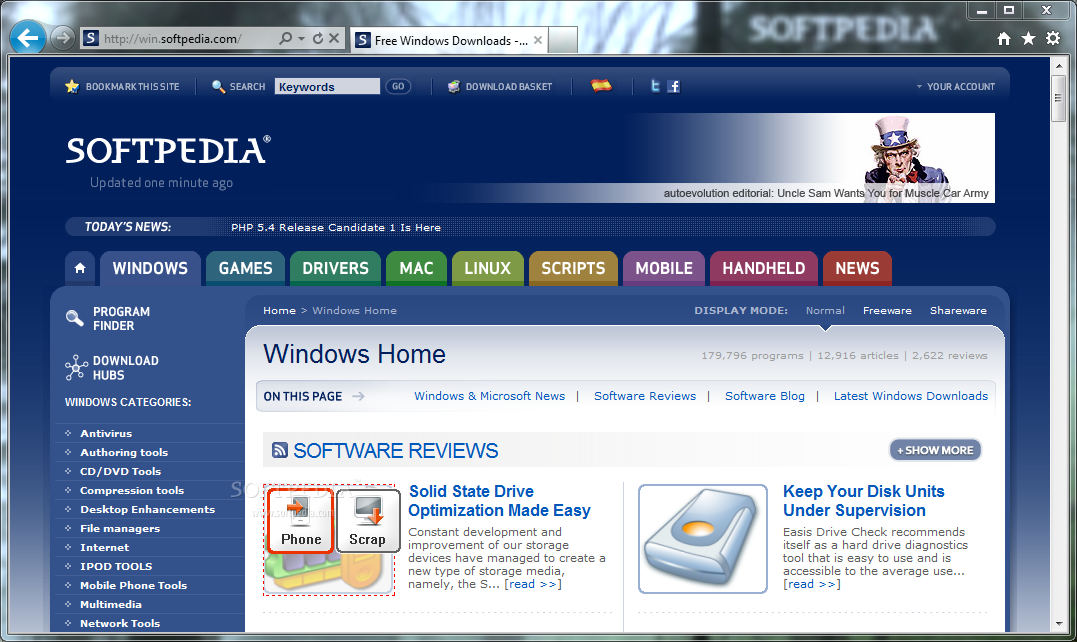Open the Antivirus category

click(x=106, y=433)
